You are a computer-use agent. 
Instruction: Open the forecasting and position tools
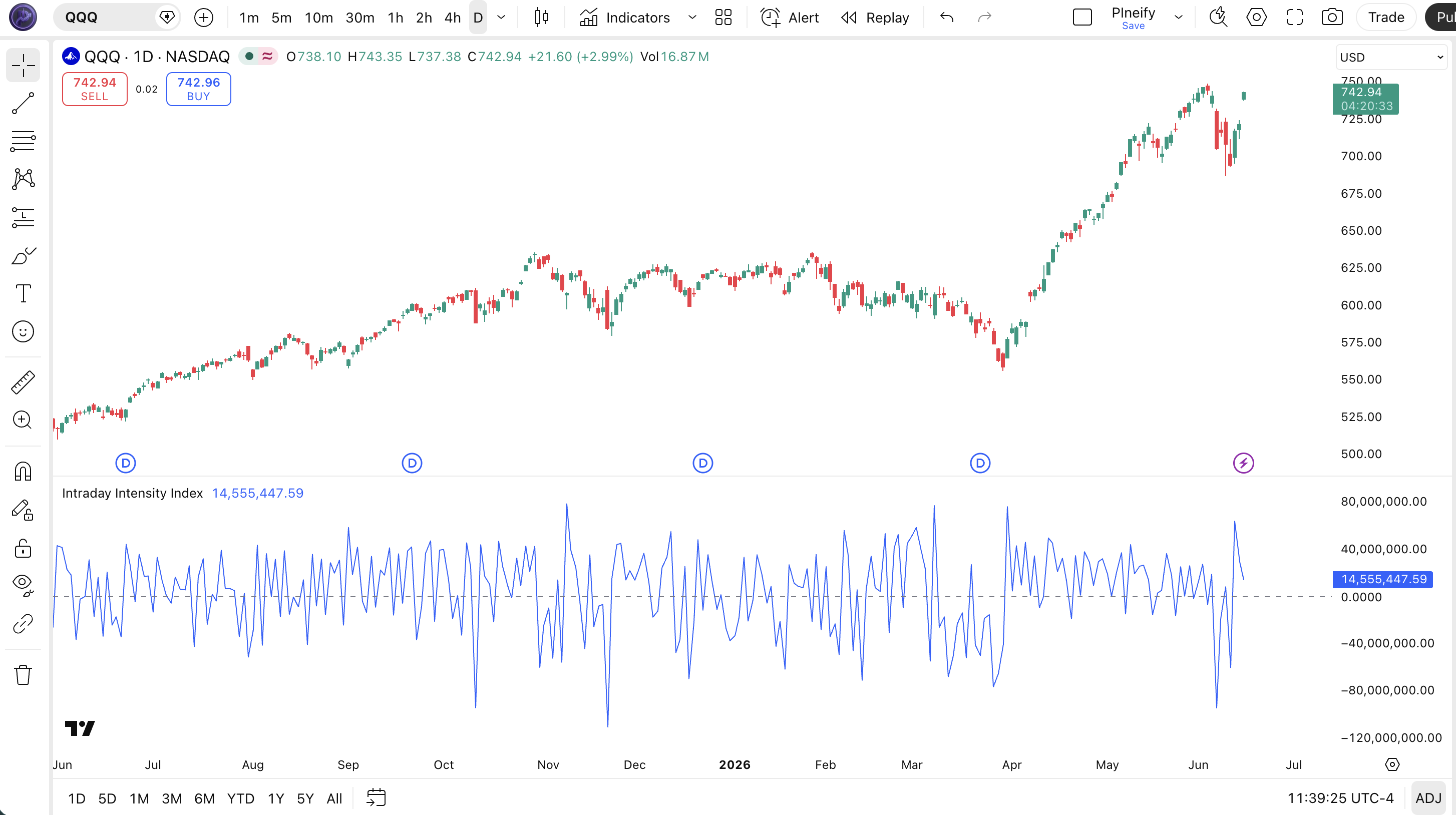click(x=23, y=218)
